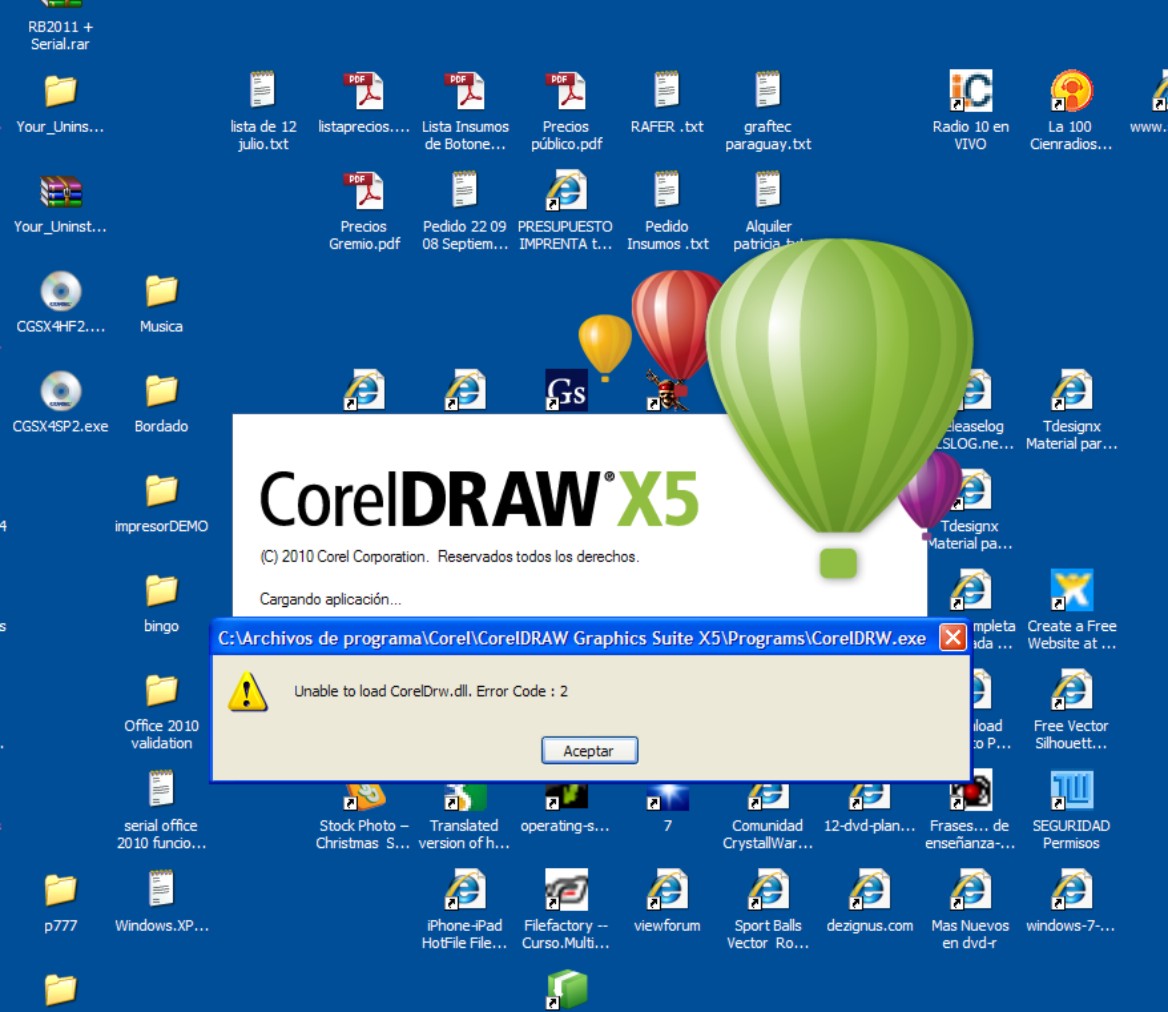
Task: Click the CorelDRAW X5 splash logo
Action: tap(478, 498)
